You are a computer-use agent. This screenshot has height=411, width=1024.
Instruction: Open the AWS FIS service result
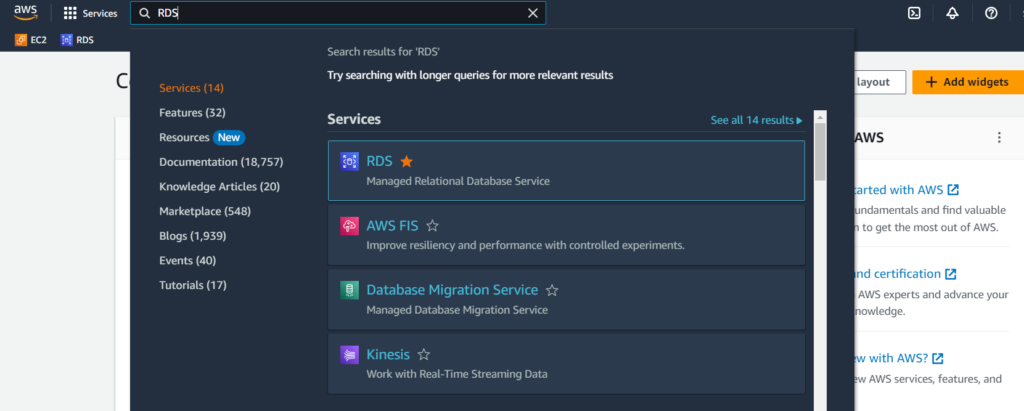coord(566,235)
